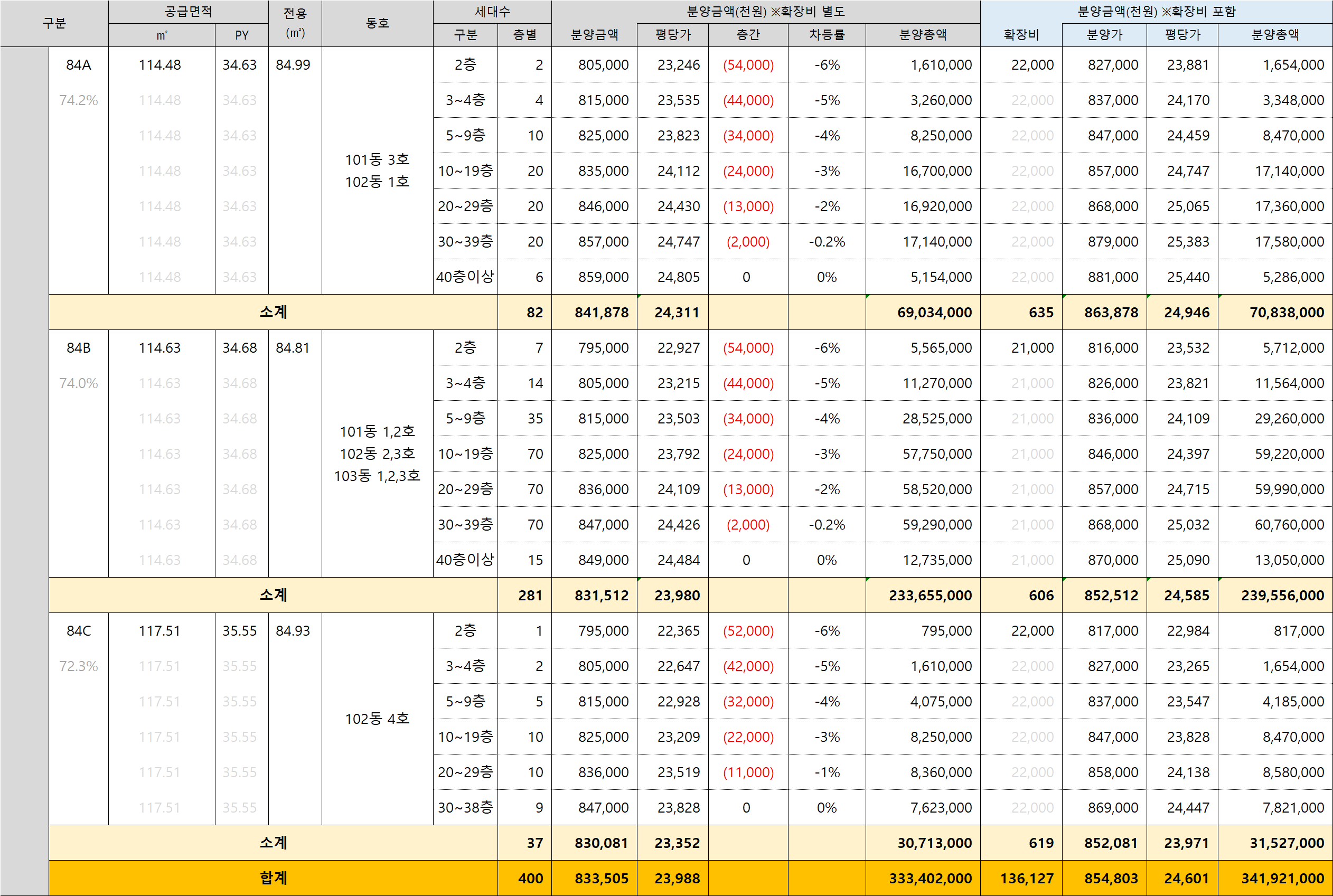Viewport: 1333px width, 896px height.
Task: Select the 84.93 전용 area cell
Action: click(x=293, y=630)
